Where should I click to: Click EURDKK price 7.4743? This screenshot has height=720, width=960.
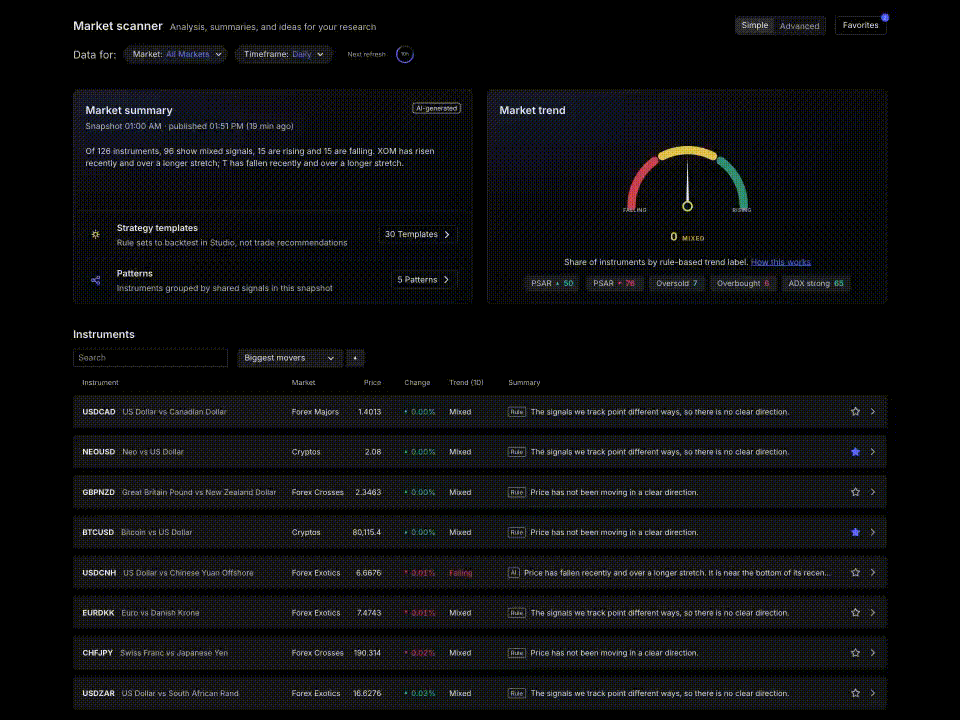[x=369, y=613]
